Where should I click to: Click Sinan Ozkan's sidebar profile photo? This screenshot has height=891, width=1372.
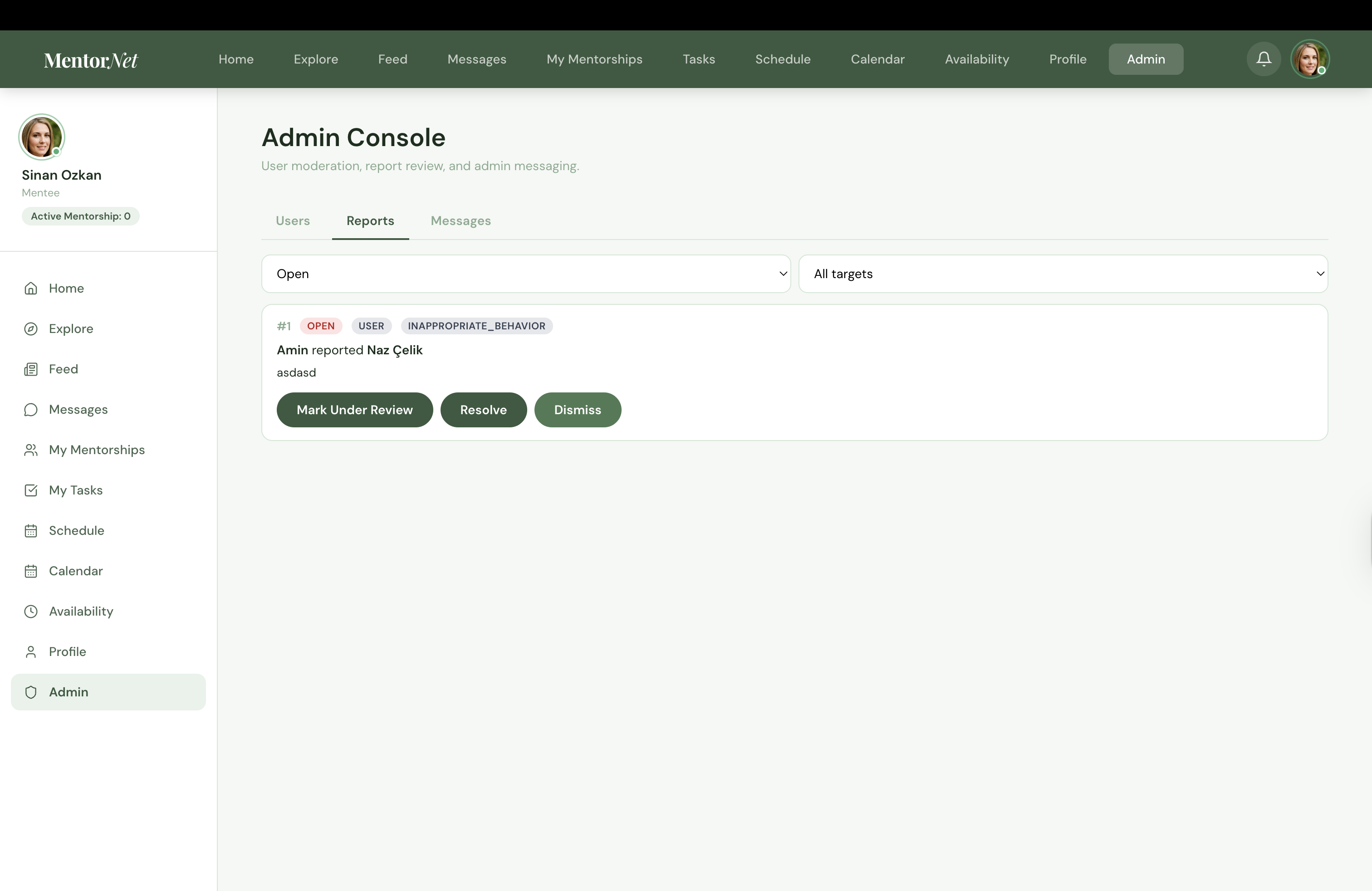tap(41, 137)
